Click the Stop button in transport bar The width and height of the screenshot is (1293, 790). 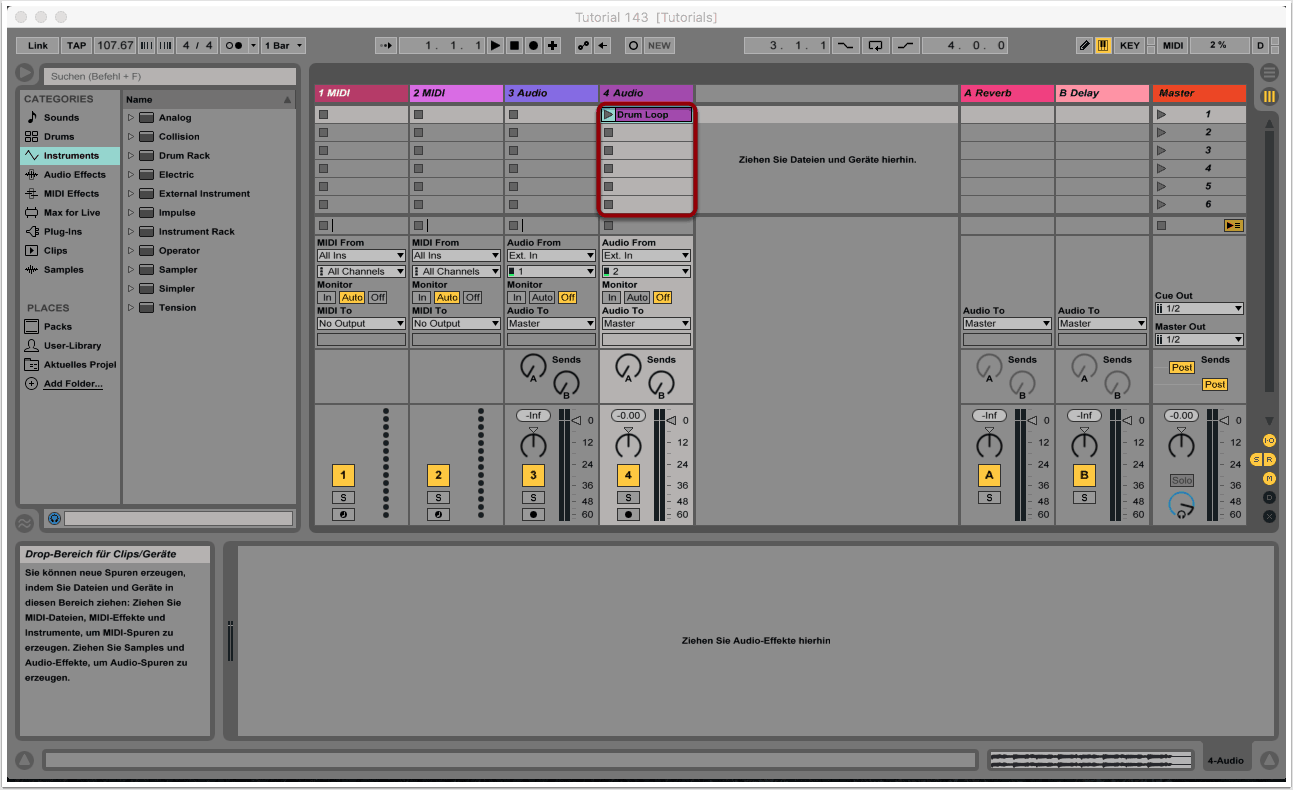(x=514, y=46)
